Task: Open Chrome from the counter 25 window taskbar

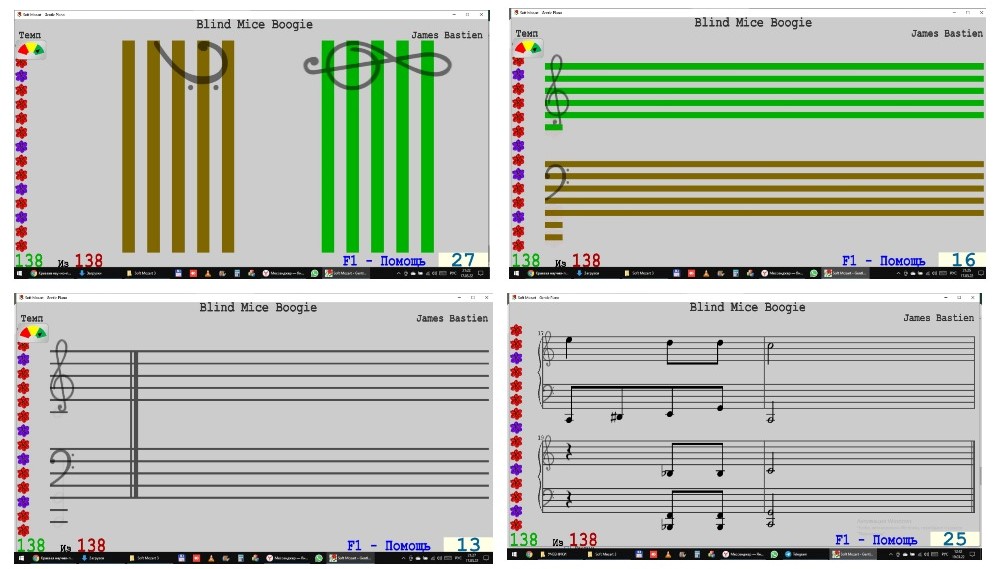Action: click(x=529, y=554)
